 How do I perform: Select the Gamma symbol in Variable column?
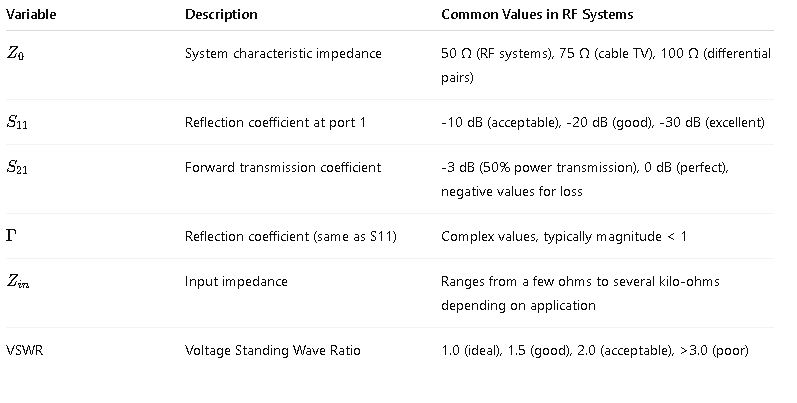tap(13, 236)
